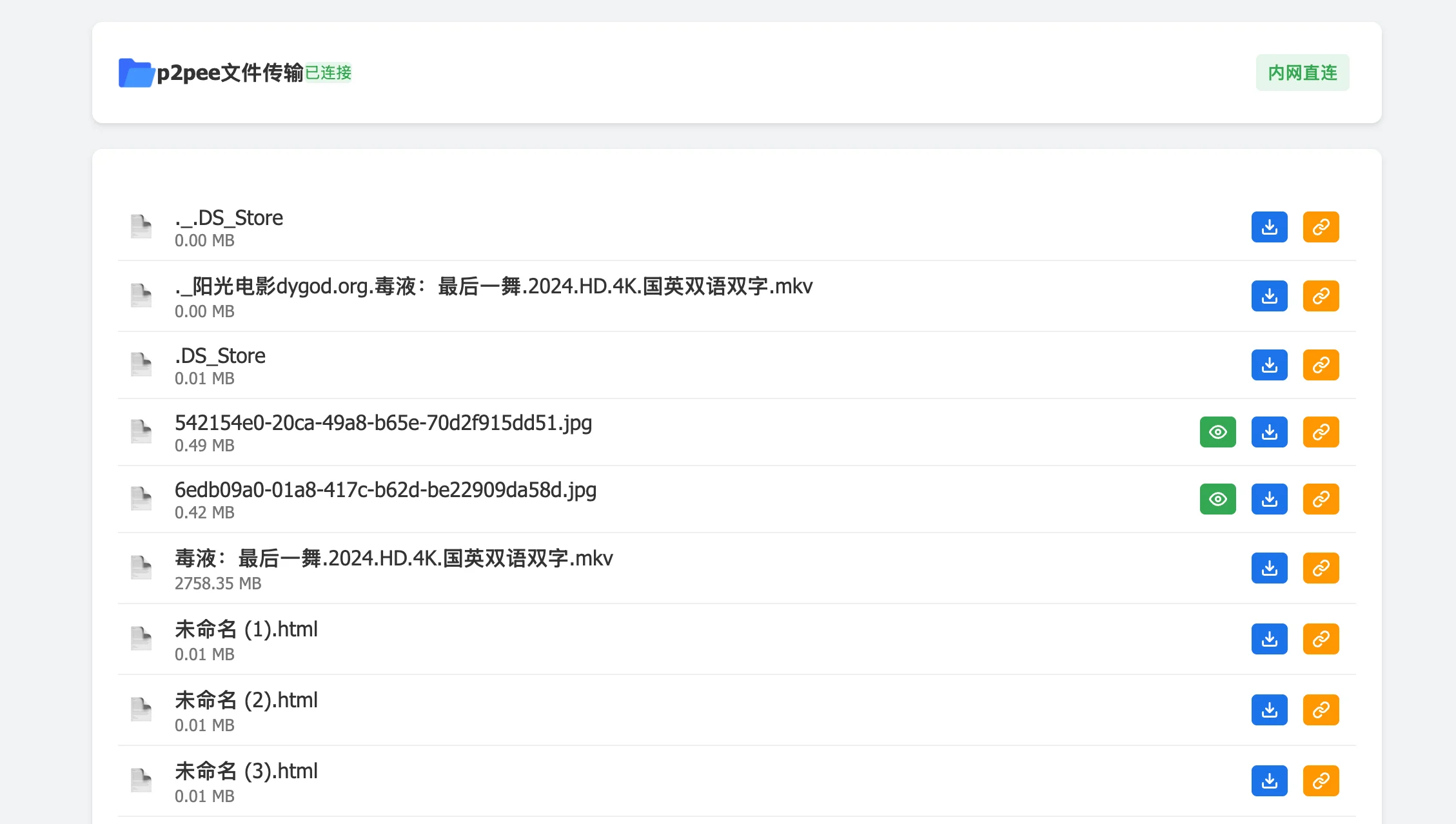The height and width of the screenshot is (824, 1456).
Task: Copy link for 毒液 2758.35 MB mkv
Action: [x=1321, y=568]
